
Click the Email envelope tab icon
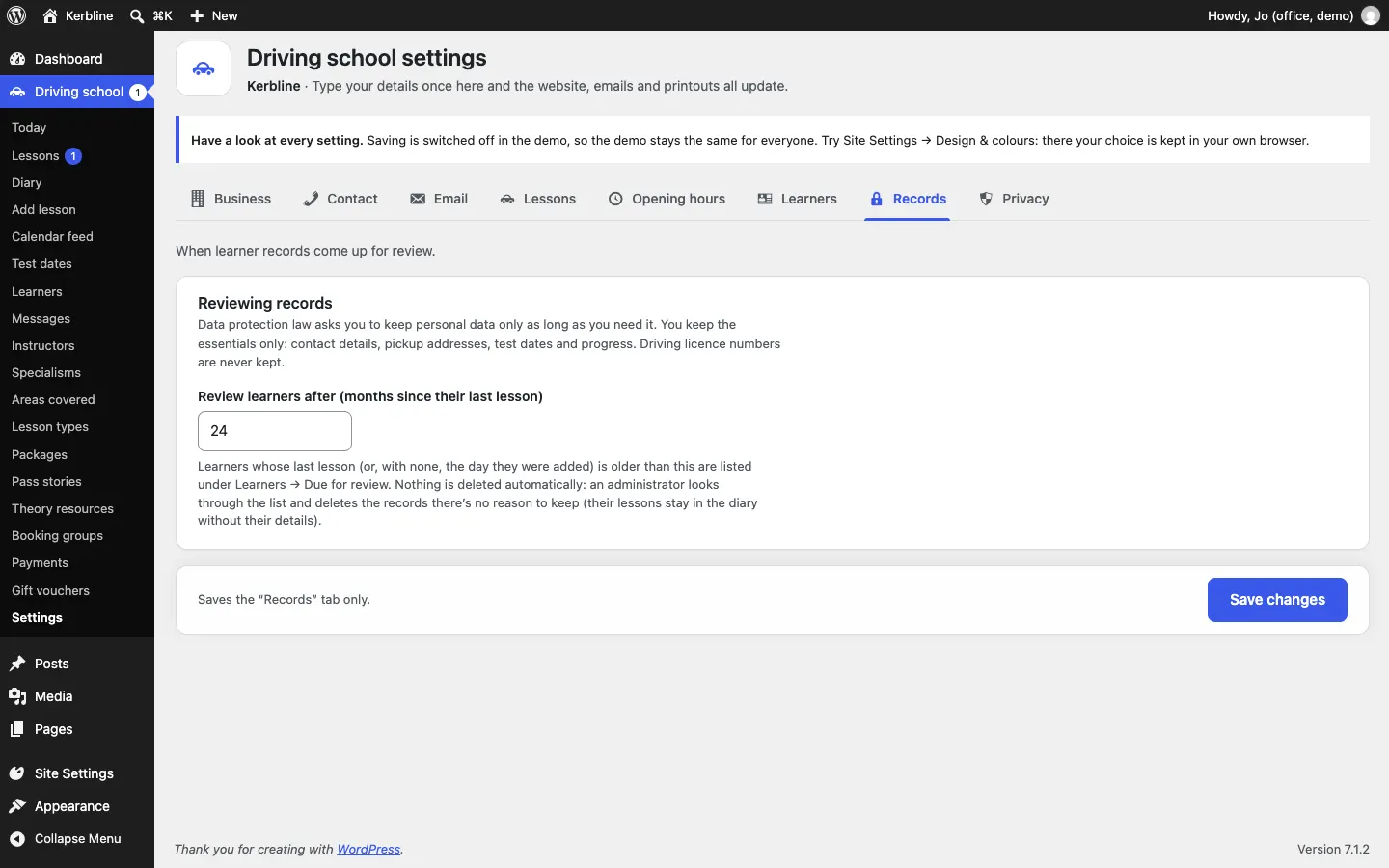tap(418, 199)
